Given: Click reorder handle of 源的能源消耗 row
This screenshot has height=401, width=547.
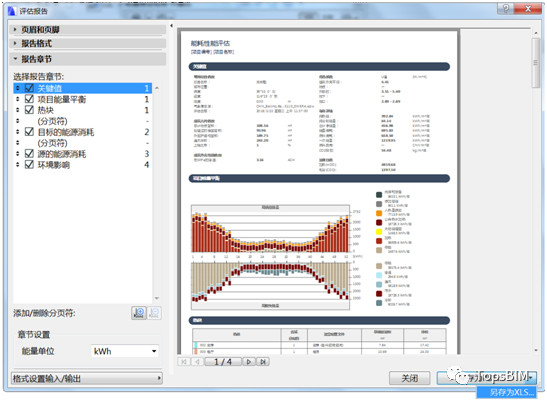Looking at the screenshot, I should (18, 154).
